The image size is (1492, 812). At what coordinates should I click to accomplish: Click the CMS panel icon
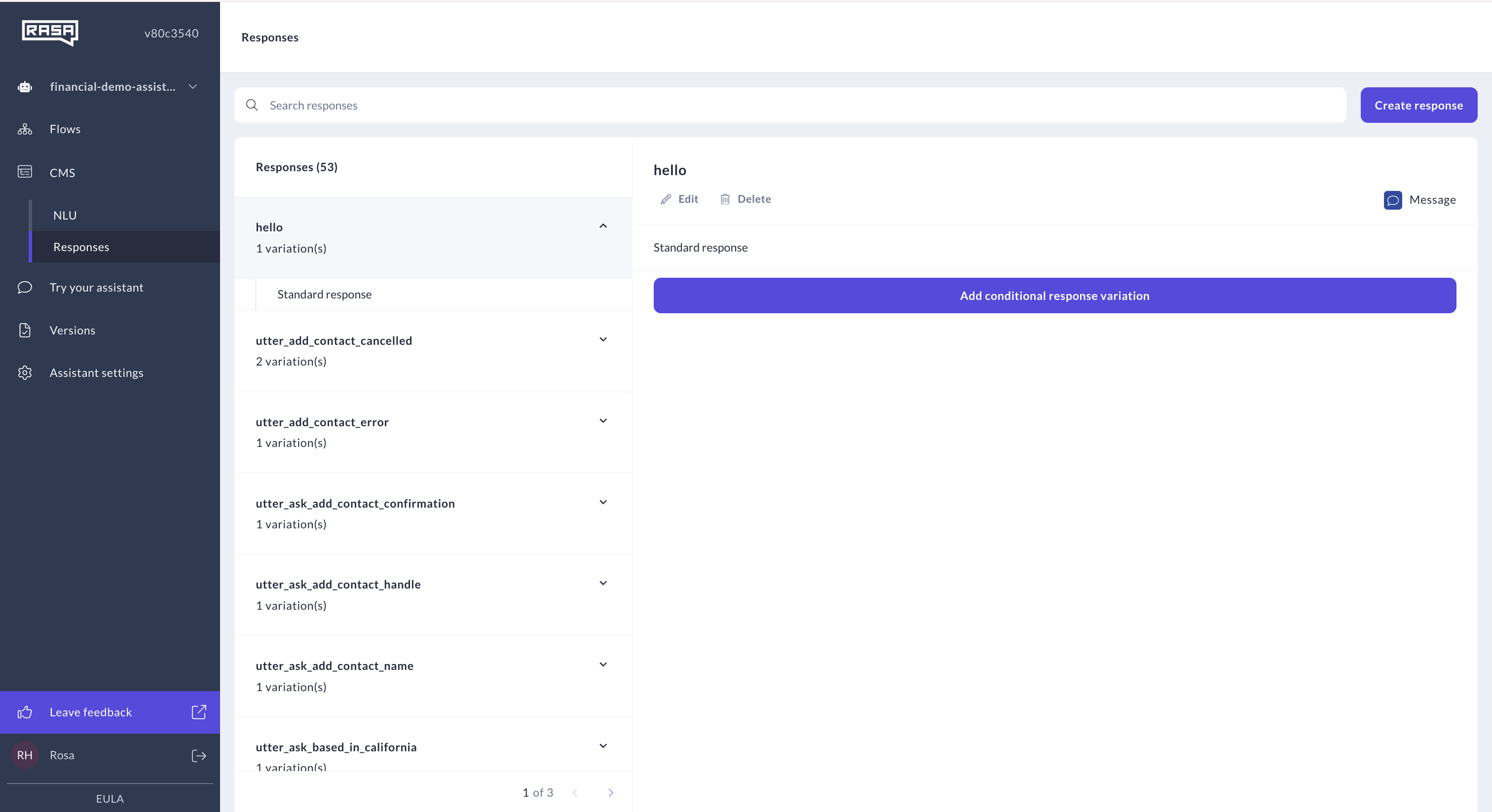[24, 172]
